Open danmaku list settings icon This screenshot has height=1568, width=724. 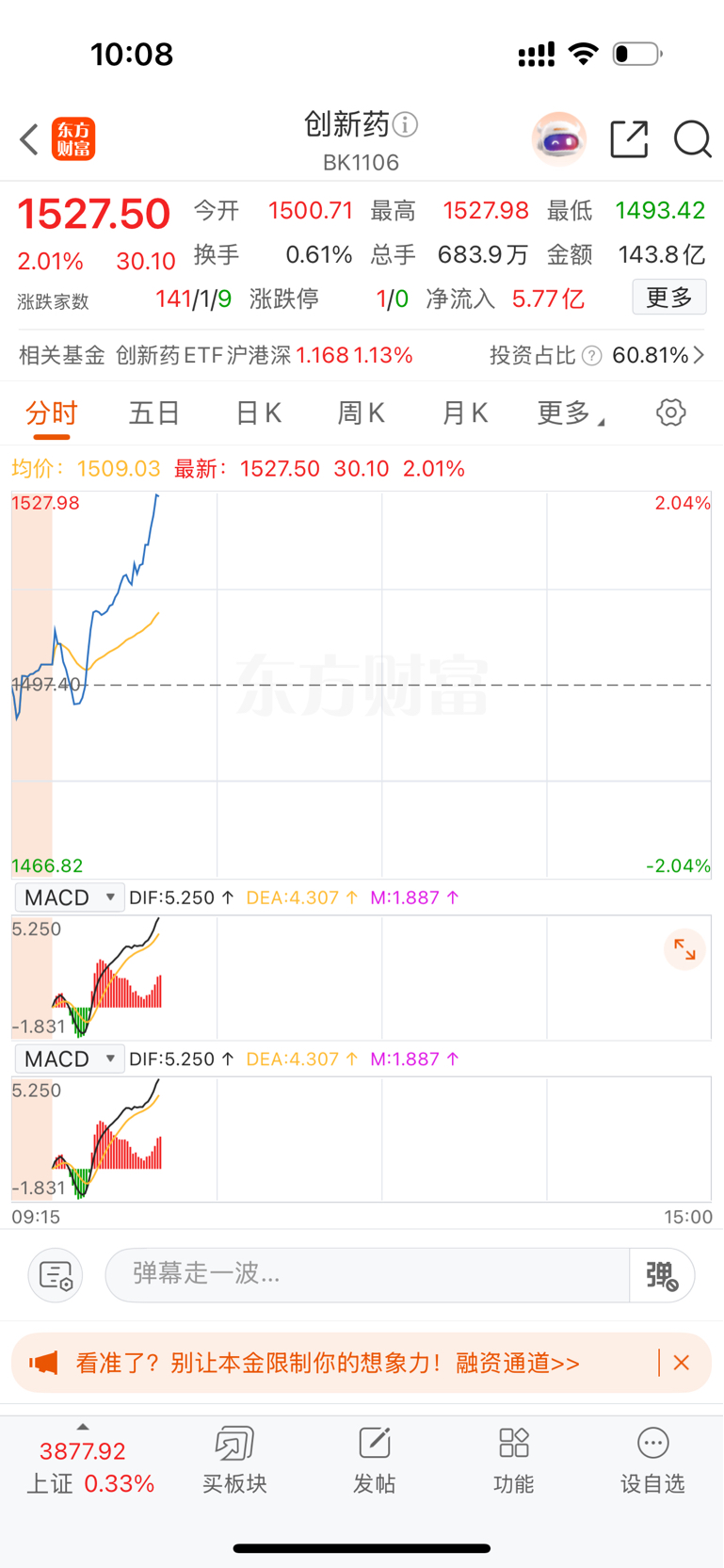tap(56, 1275)
